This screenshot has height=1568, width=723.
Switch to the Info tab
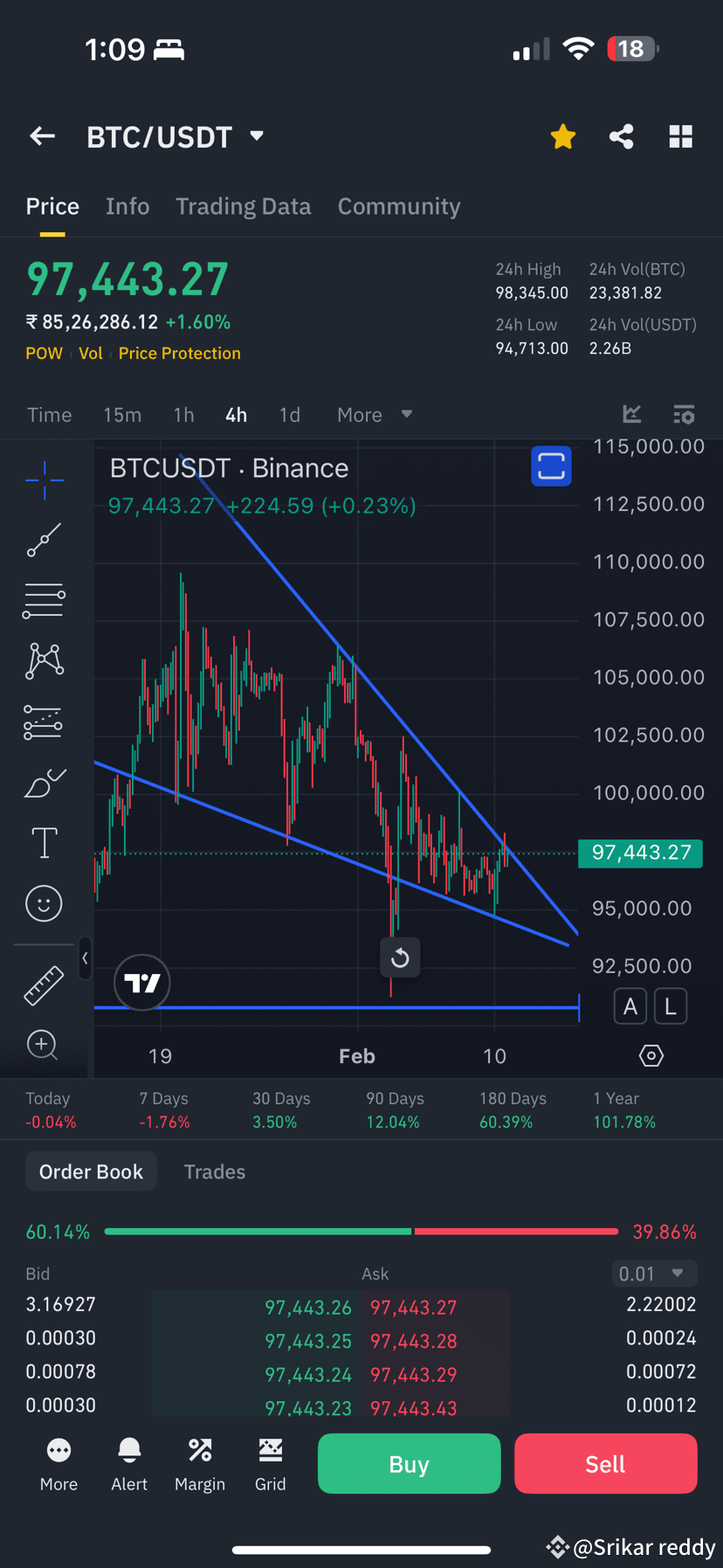127,206
